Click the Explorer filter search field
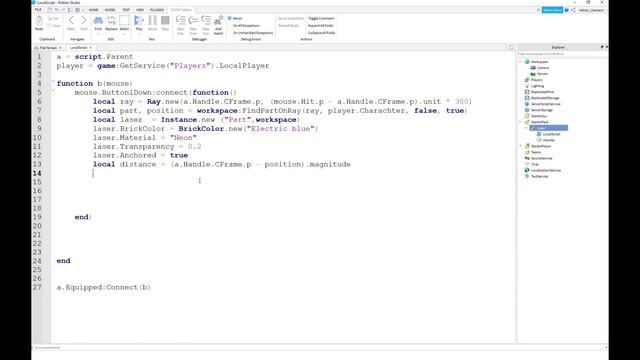Screen dimensions: 640x360 [x=562, y=54]
